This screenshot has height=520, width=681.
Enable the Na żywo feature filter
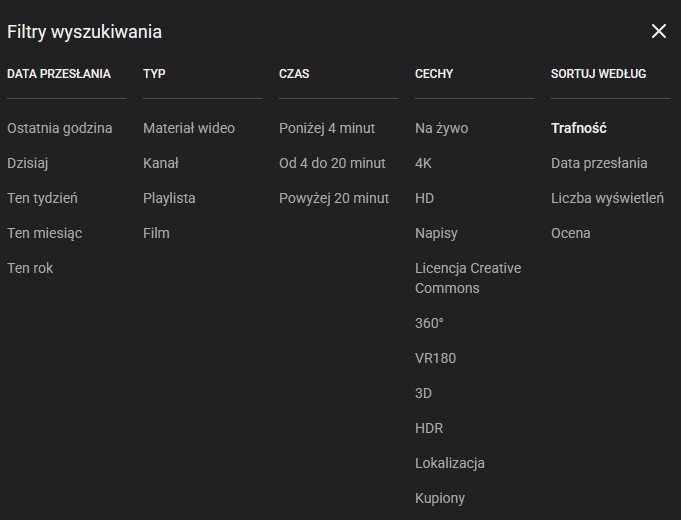[x=441, y=128]
